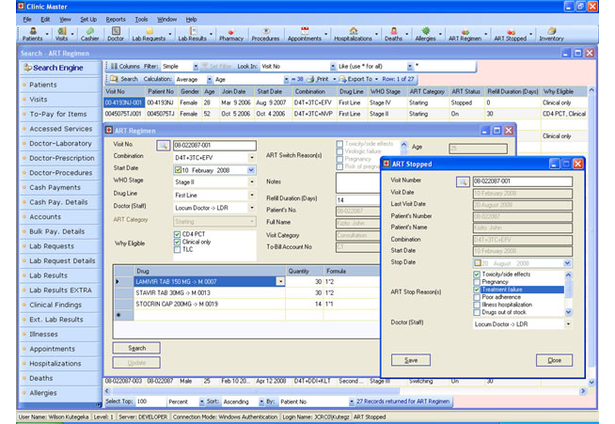The image size is (615, 424).
Task: Open the Deaths toolbar icon
Action: [x=393, y=34]
